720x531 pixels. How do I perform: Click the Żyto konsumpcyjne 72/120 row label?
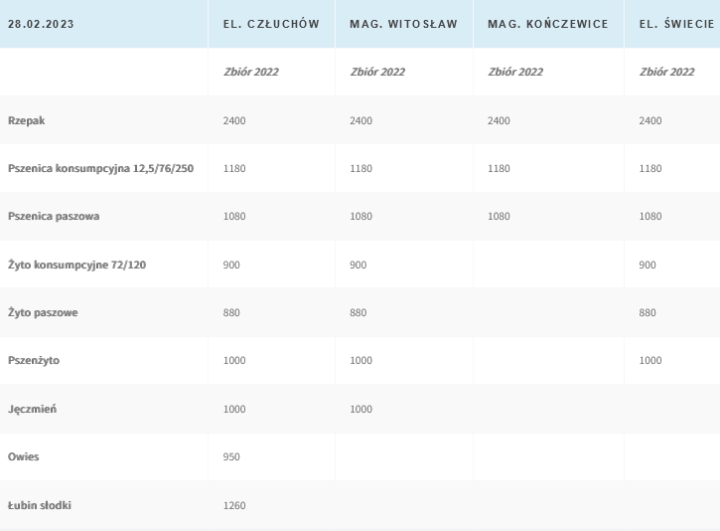point(77,264)
